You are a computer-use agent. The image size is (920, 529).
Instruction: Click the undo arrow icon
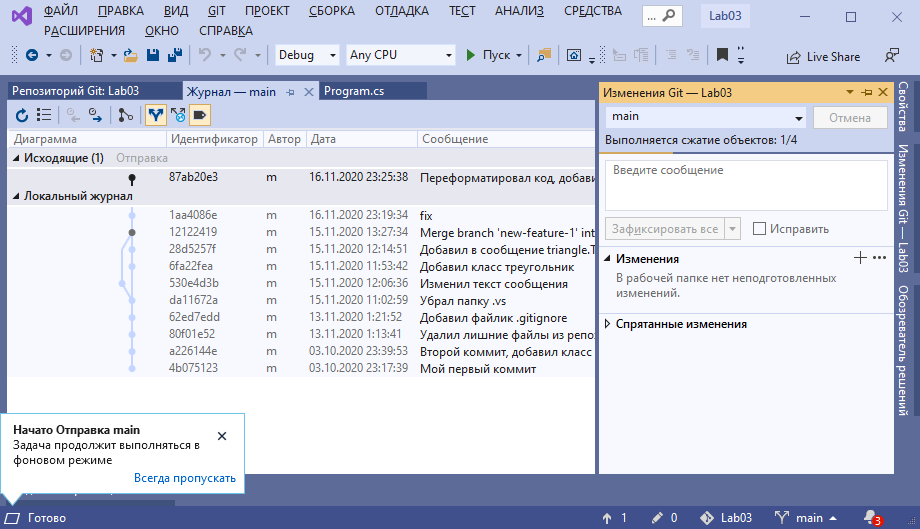click(x=205, y=55)
